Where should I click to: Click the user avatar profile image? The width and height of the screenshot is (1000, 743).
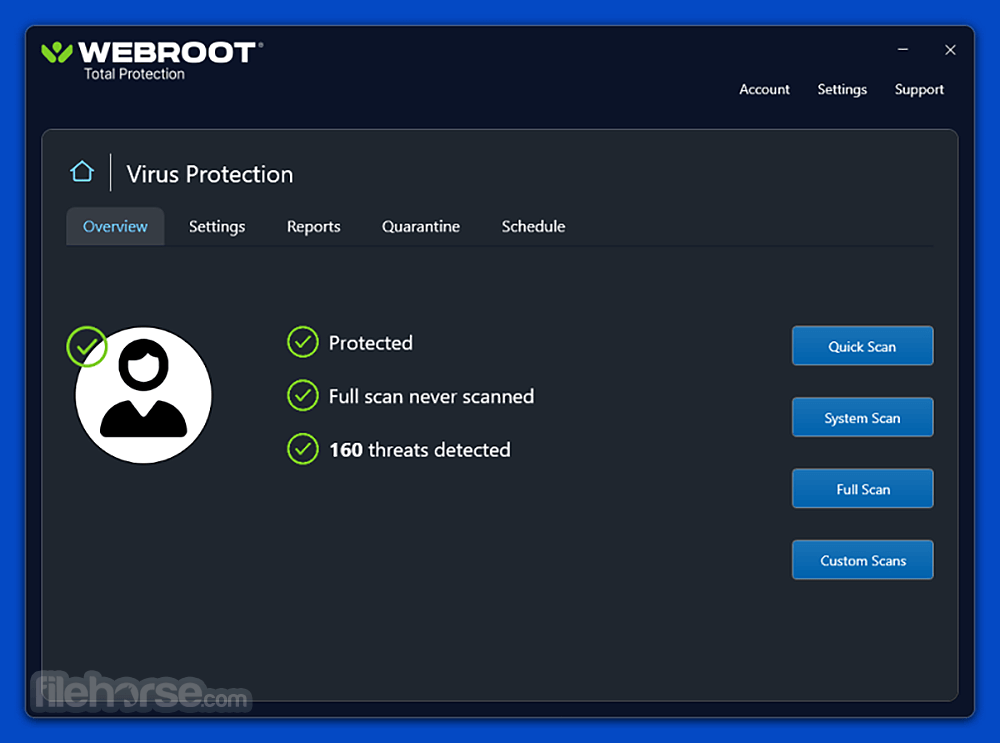pos(143,395)
